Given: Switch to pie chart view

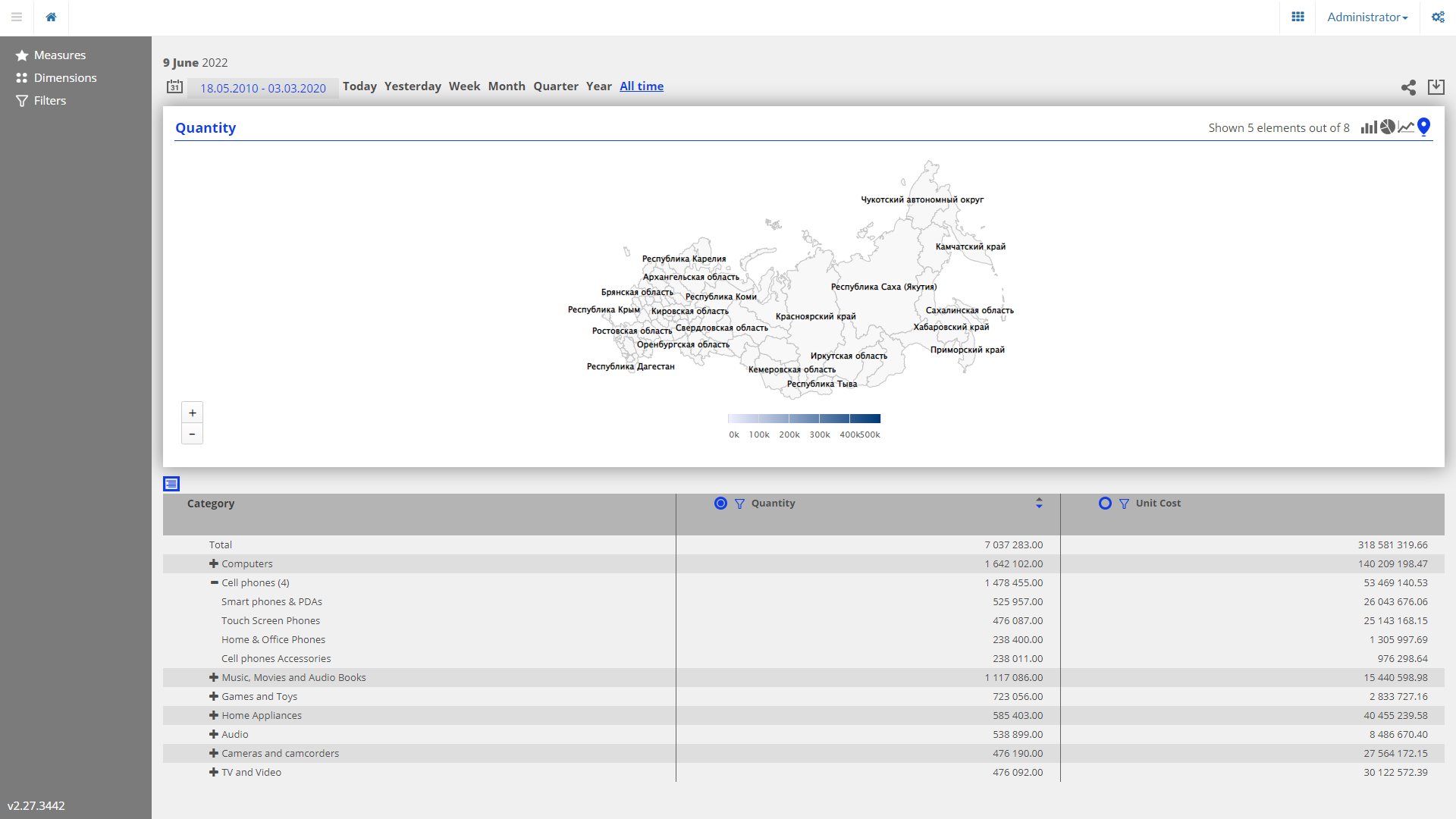Looking at the screenshot, I should 1387,127.
